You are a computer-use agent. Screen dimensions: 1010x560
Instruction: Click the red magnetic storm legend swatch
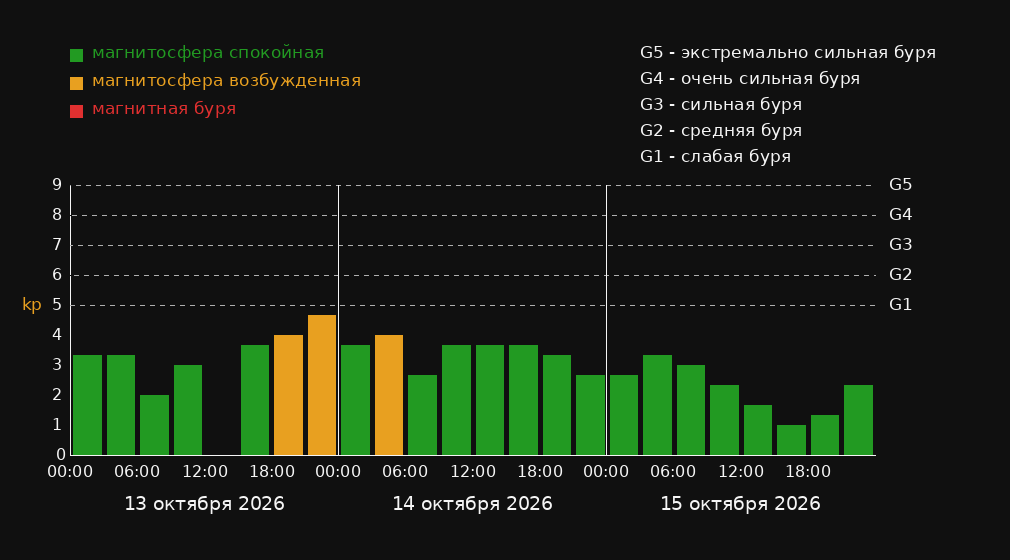point(77,111)
